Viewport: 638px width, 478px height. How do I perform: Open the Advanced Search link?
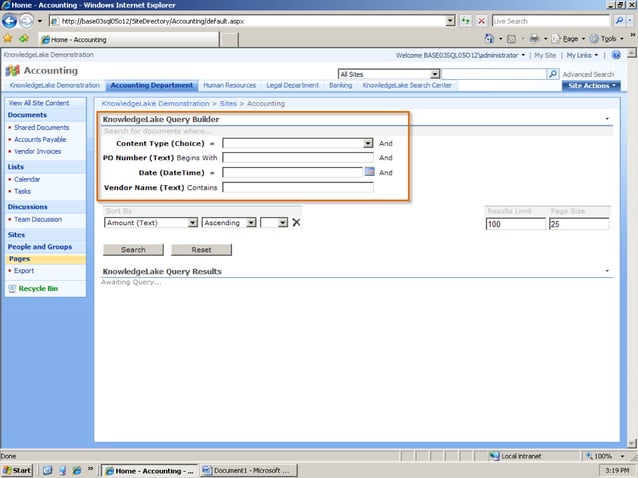pyautogui.click(x=588, y=74)
